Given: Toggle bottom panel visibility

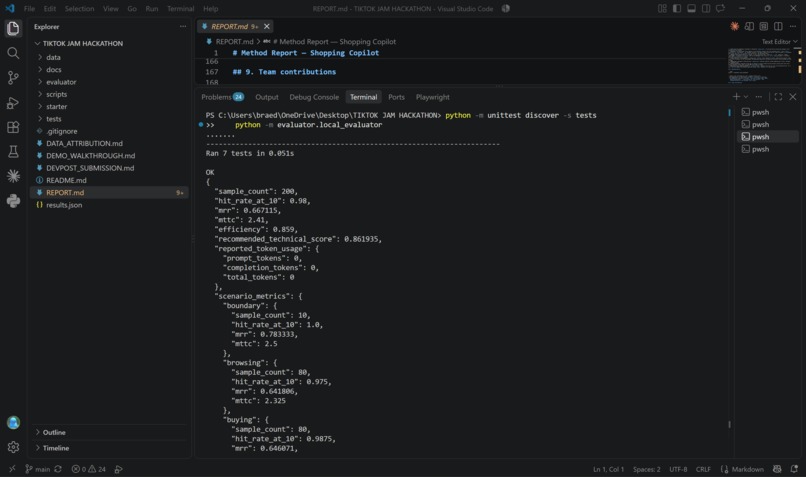Looking at the screenshot, I should coord(691,8).
